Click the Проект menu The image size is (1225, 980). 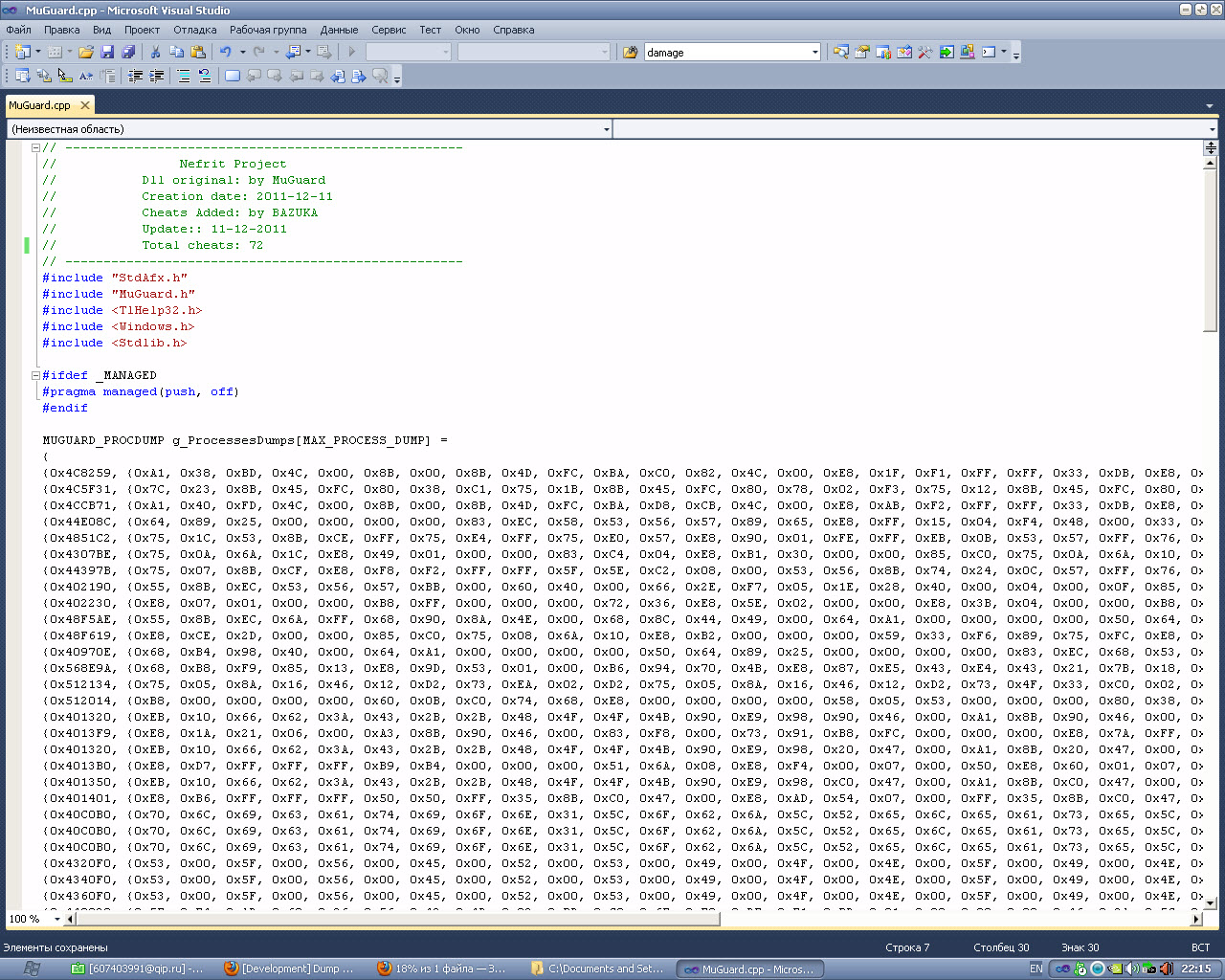coord(142,30)
